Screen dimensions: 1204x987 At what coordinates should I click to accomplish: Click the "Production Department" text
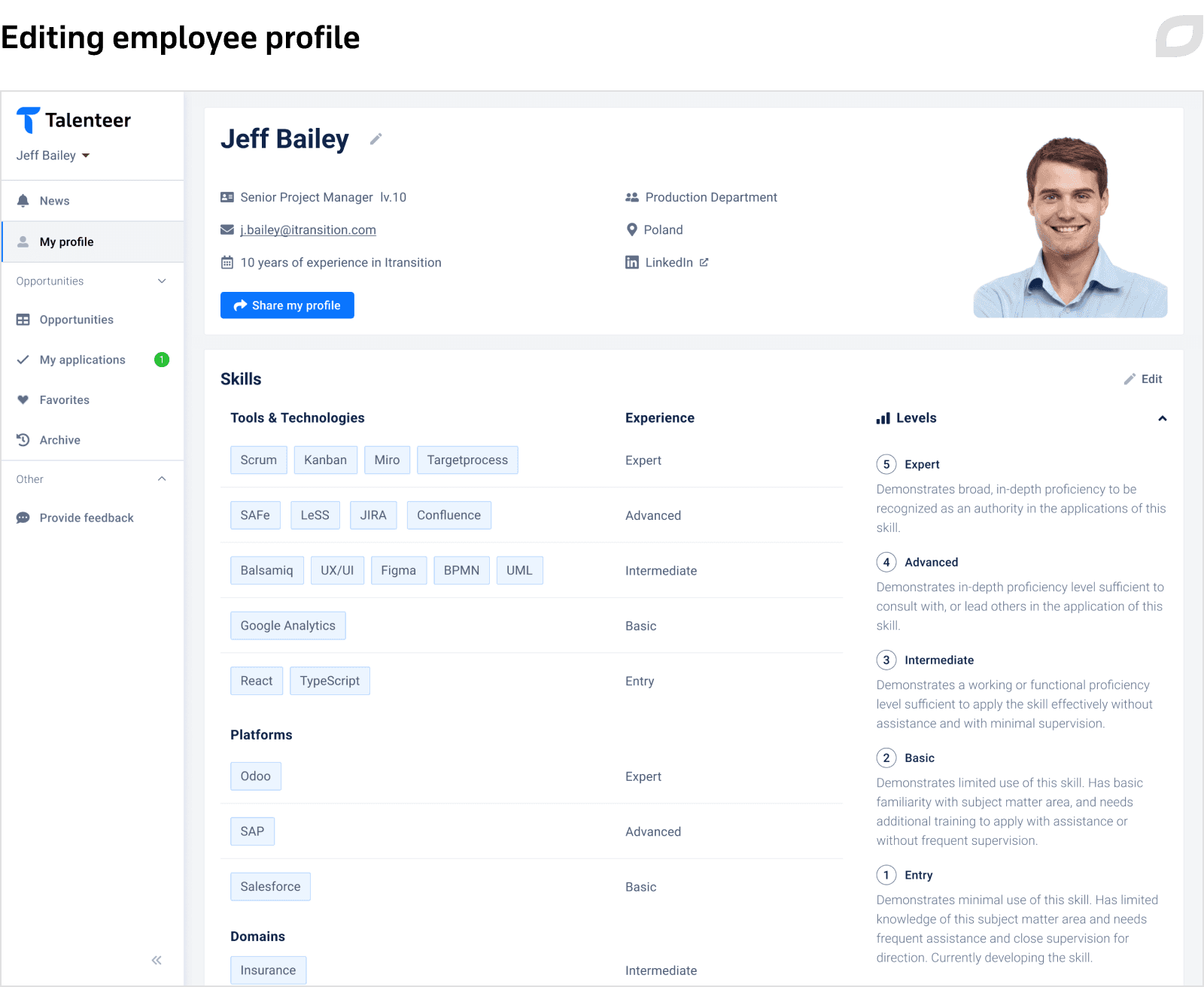click(x=711, y=197)
